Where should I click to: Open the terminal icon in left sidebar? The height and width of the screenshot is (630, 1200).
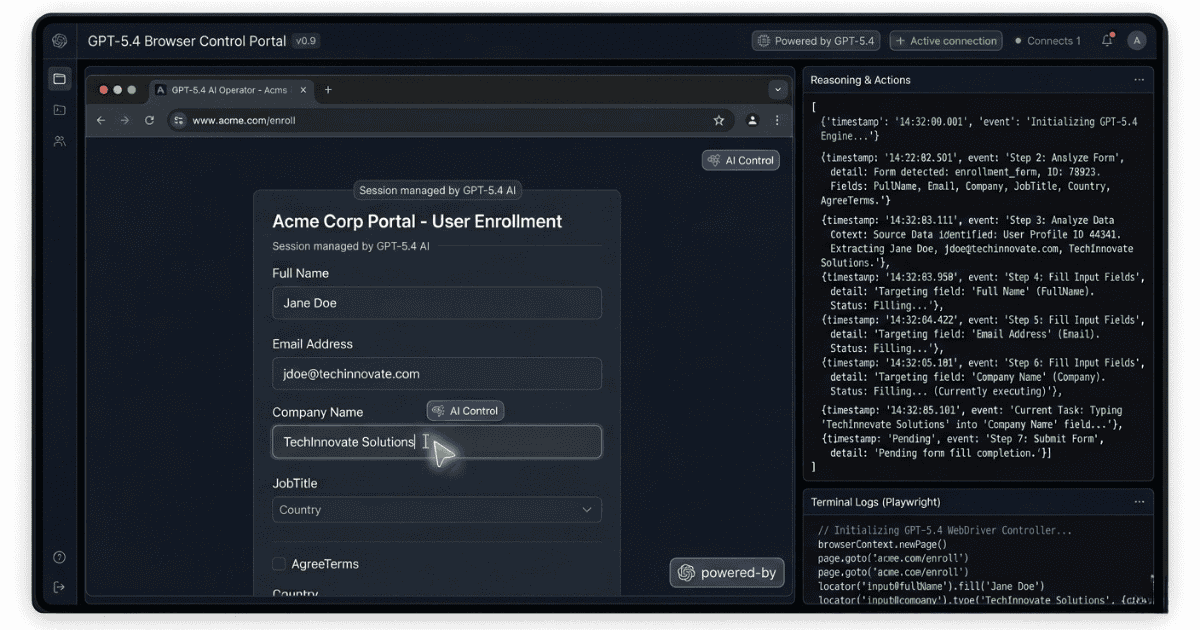click(59, 110)
